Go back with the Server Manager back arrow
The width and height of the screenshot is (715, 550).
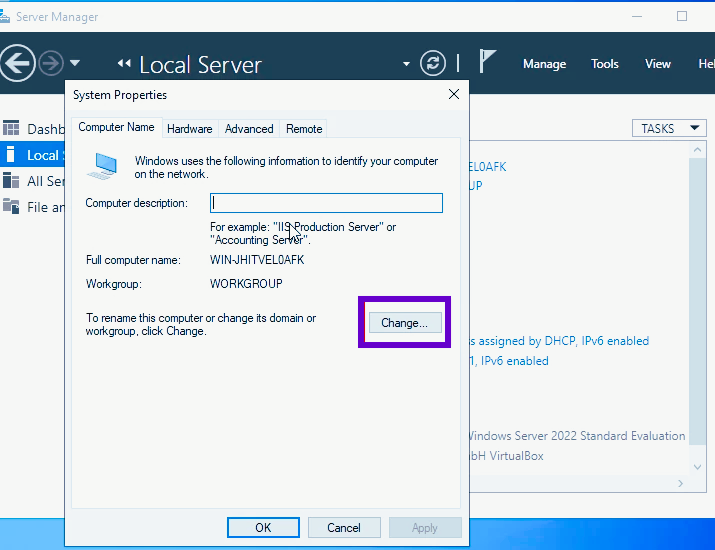17,63
